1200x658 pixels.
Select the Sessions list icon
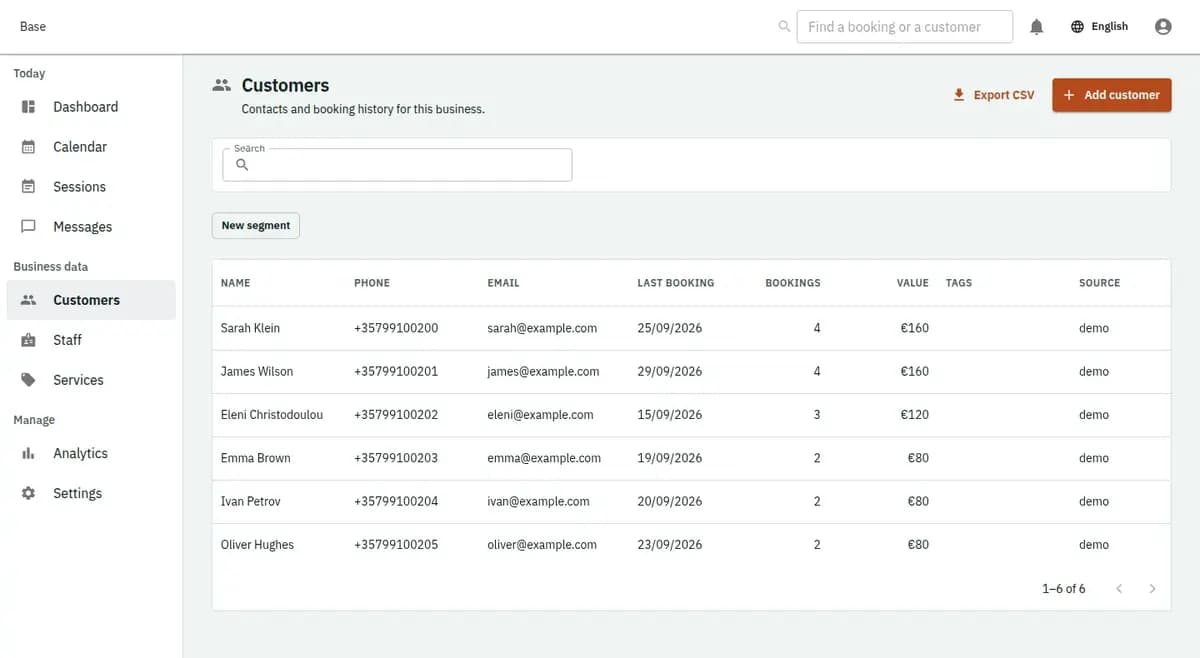(x=28, y=187)
